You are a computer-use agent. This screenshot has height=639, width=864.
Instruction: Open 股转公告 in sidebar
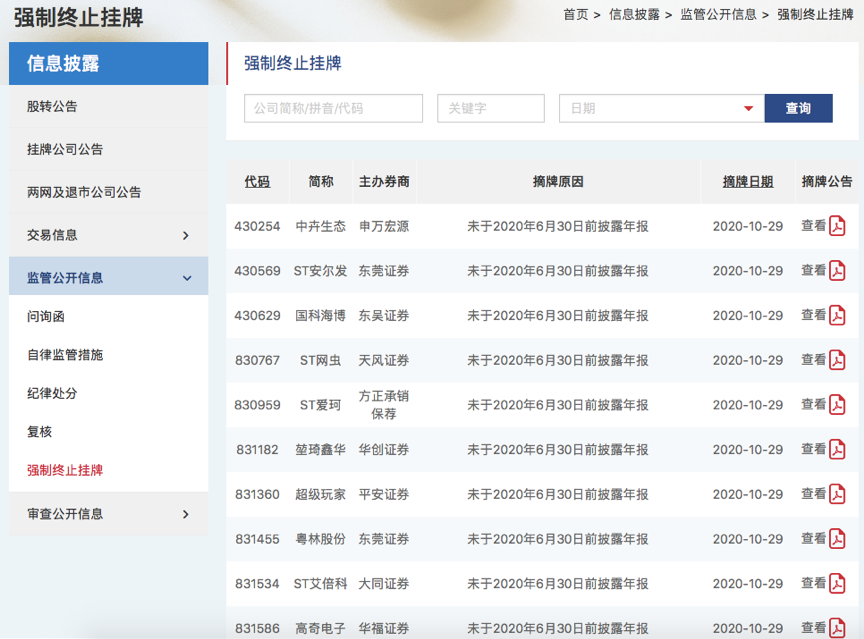click(x=52, y=106)
